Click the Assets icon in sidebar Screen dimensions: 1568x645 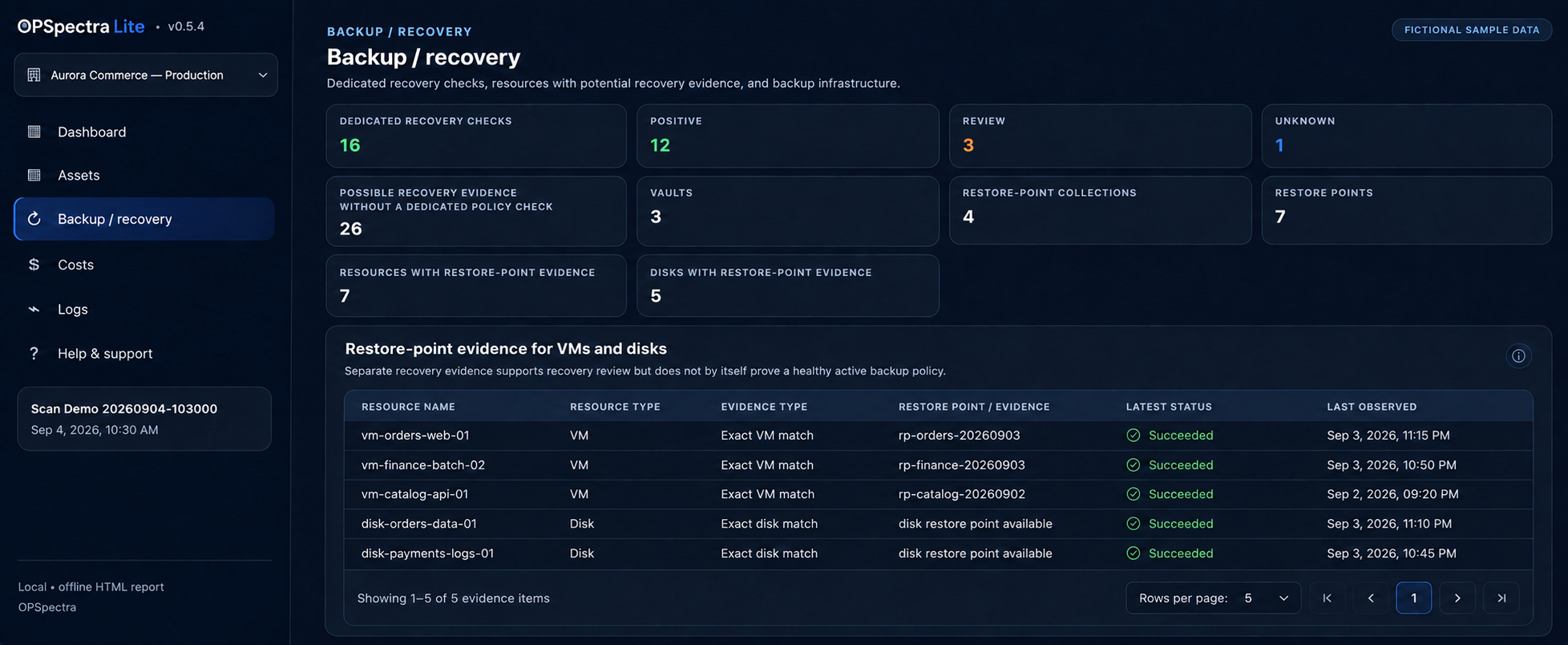coord(34,175)
